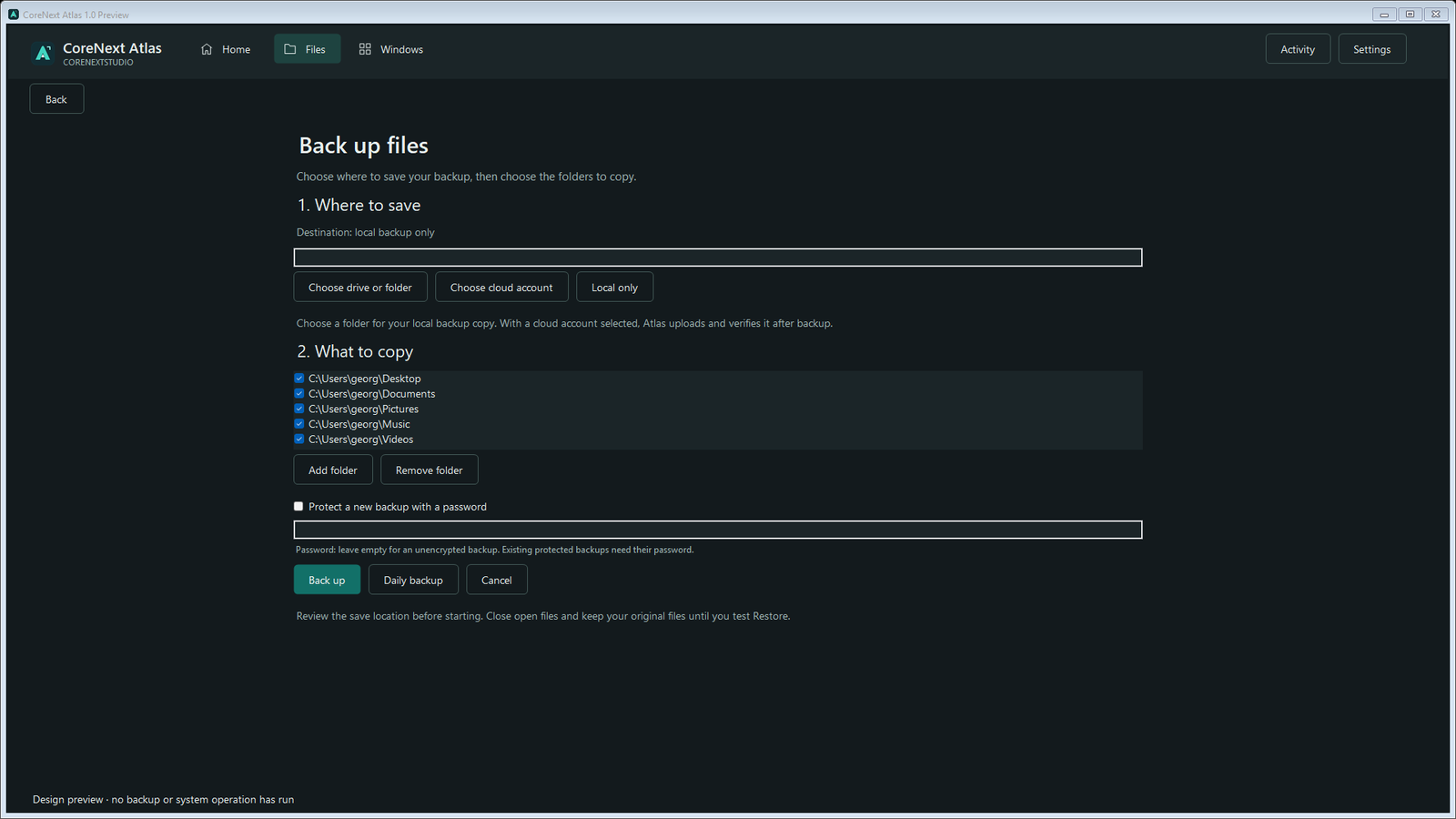The height and width of the screenshot is (819, 1456).
Task: Click the Remove folder button
Action: (430, 470)
